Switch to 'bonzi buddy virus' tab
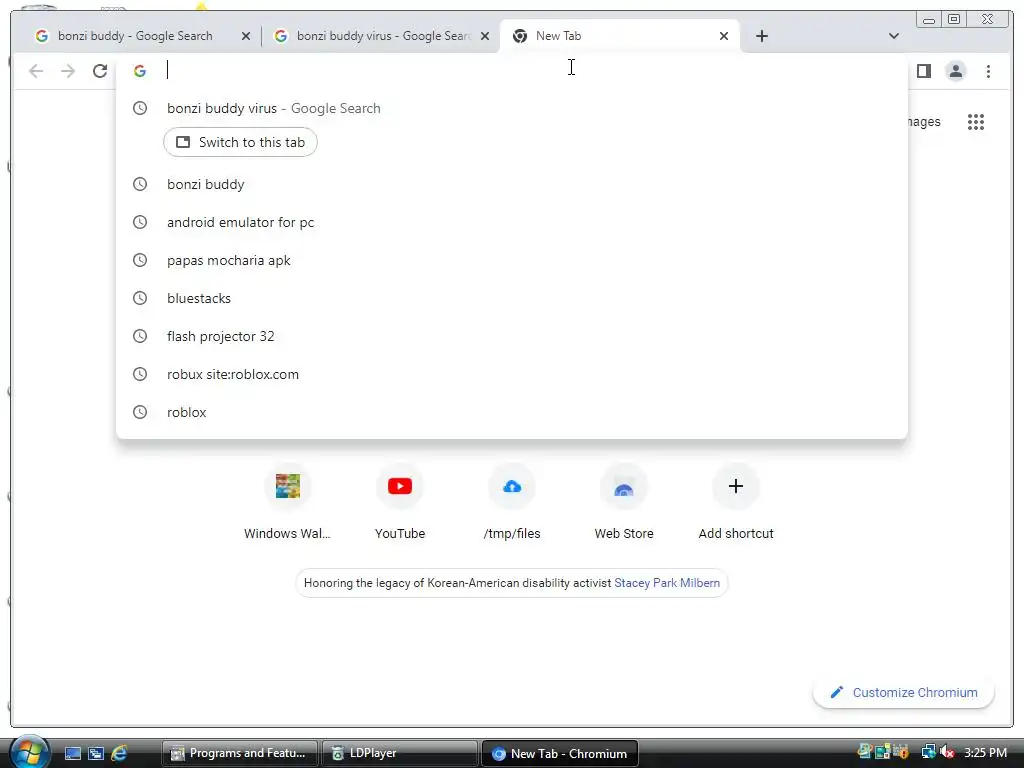Image resolution: width=1024 pixels, height=768 pixels. 382,36
